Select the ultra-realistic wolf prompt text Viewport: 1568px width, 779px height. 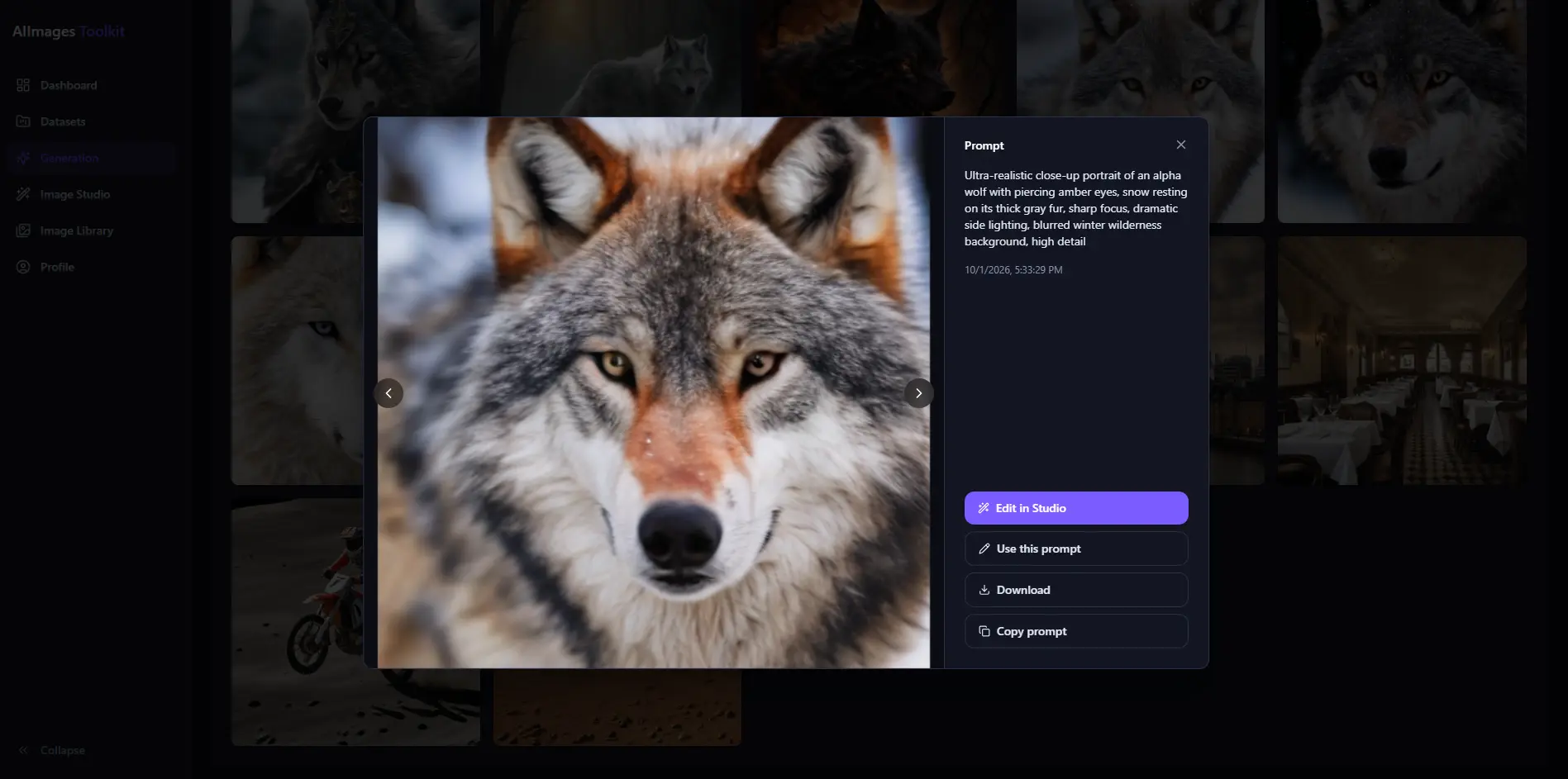tap(1075, 208)
